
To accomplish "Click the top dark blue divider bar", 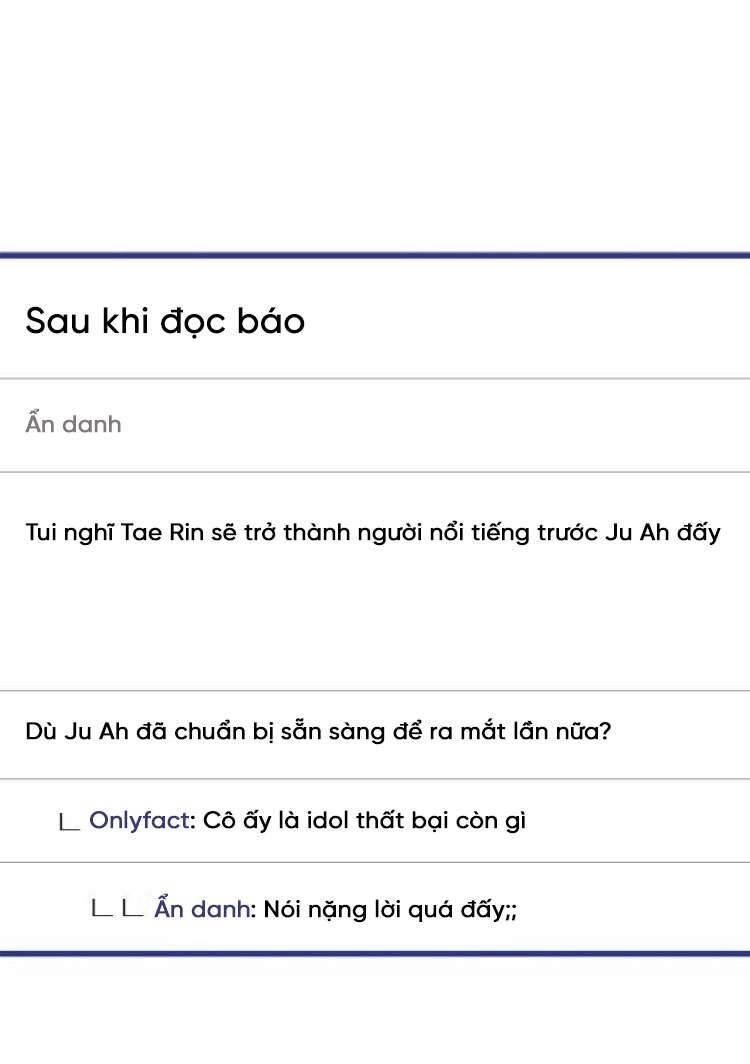I will (x=375, y=255).
